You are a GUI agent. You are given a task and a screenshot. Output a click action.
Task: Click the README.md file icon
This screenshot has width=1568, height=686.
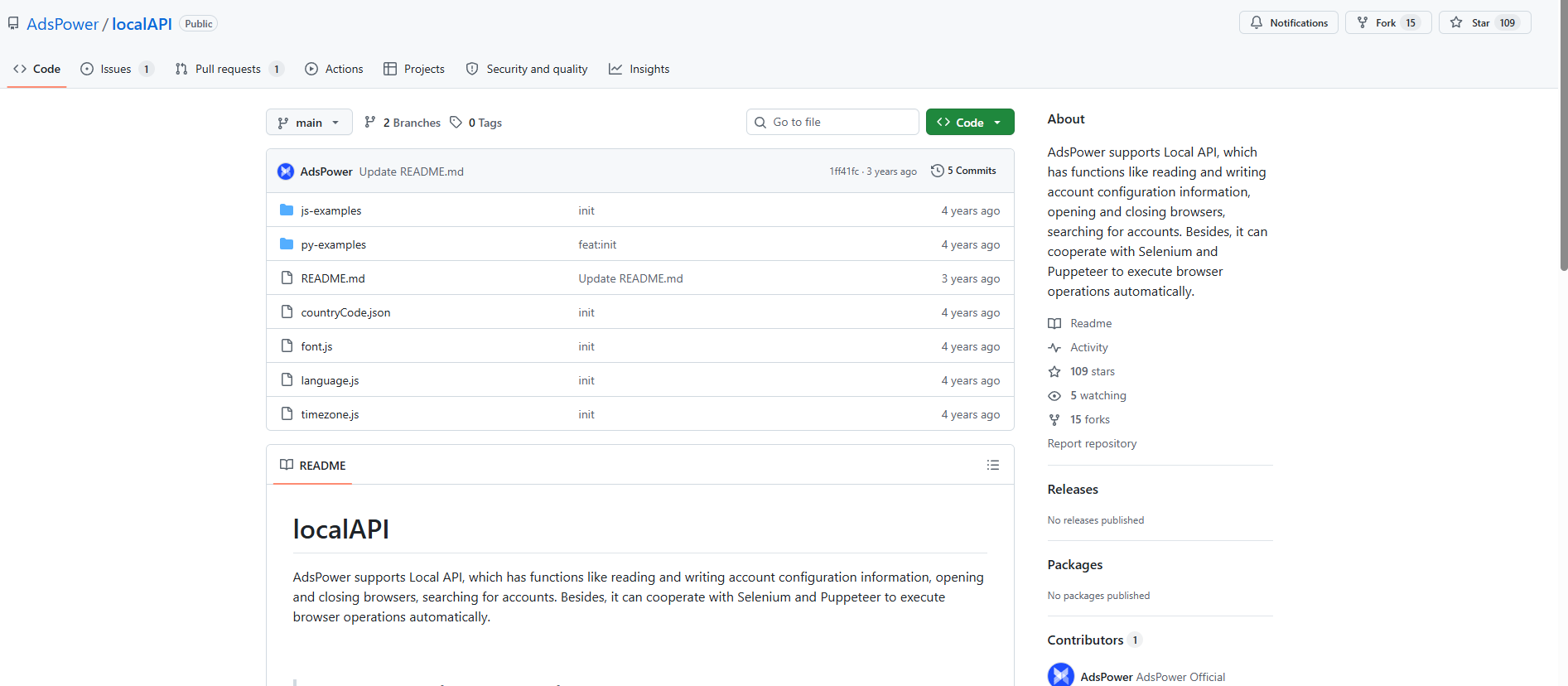287,278
